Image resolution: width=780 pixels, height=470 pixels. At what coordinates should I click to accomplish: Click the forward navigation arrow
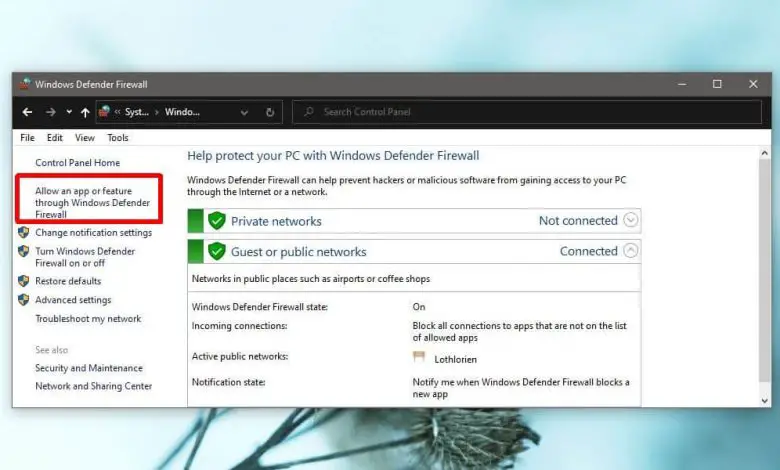click(51, 112)
